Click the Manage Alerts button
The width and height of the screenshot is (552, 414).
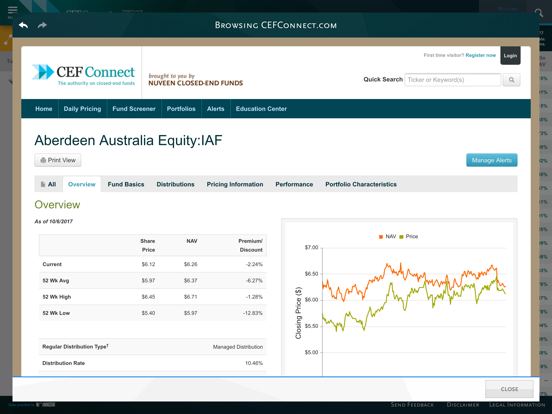point(492,160)
